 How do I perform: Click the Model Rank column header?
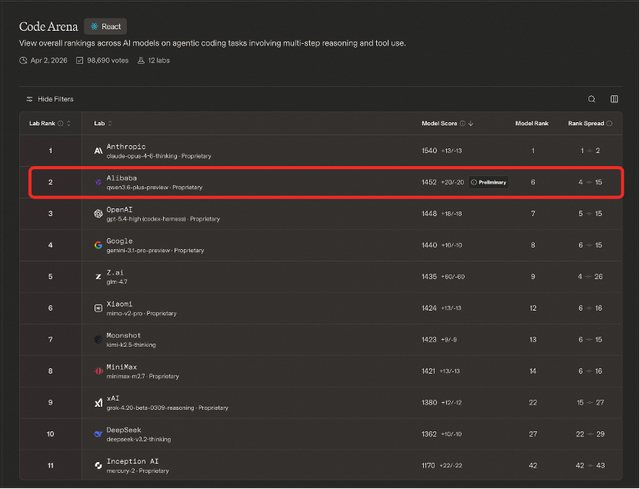(x=531, y=123)
